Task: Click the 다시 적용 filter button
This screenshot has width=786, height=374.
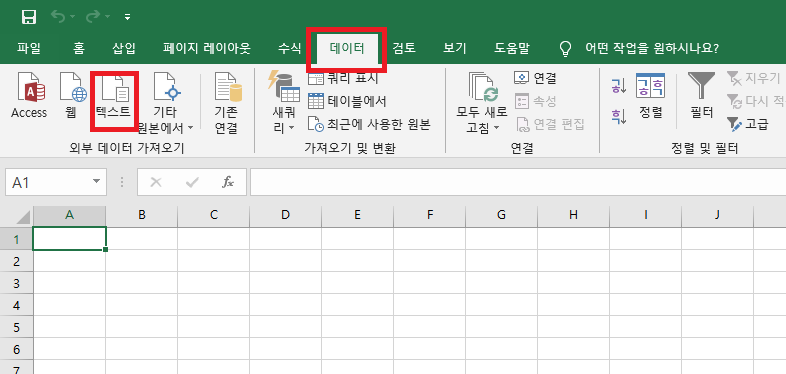Action: click(756, 101)
